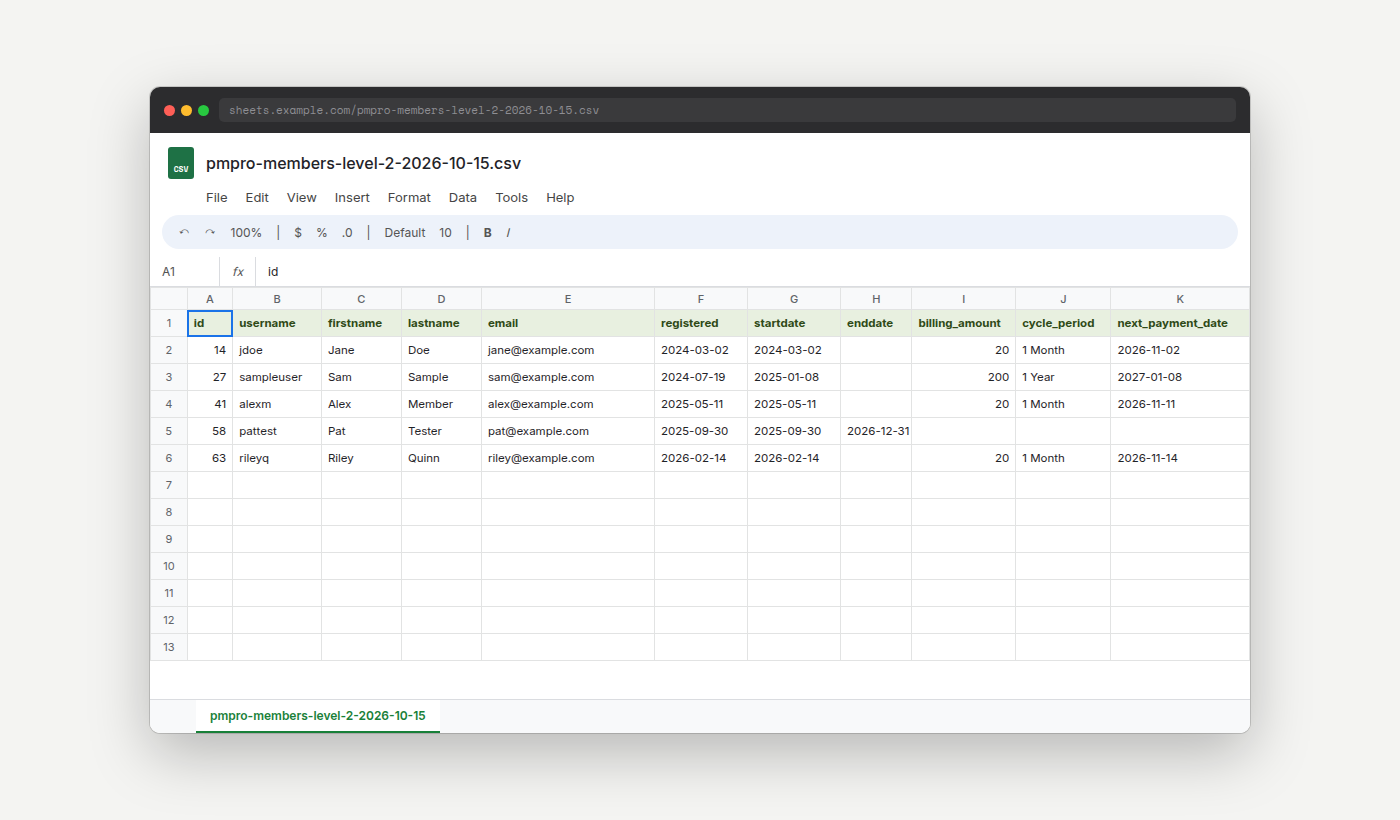The image size is (1400, 820).
Task: Click the redo arrow in toolbar
Action: point(210,233)
